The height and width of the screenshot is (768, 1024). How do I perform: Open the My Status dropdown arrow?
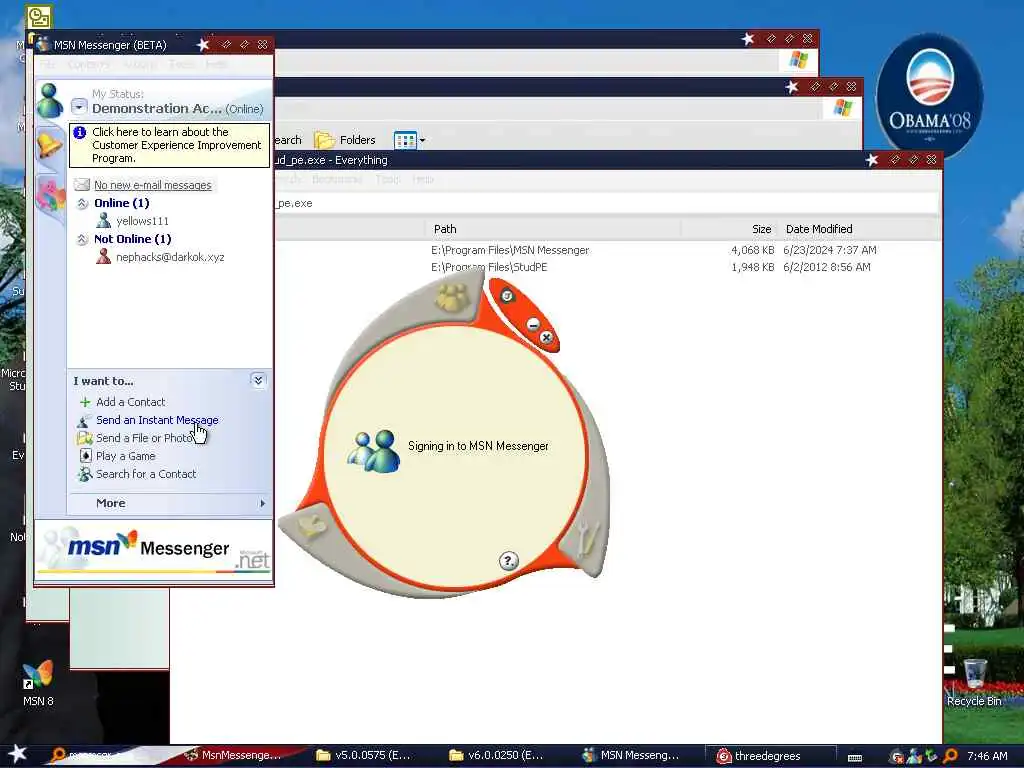[79, 106]
